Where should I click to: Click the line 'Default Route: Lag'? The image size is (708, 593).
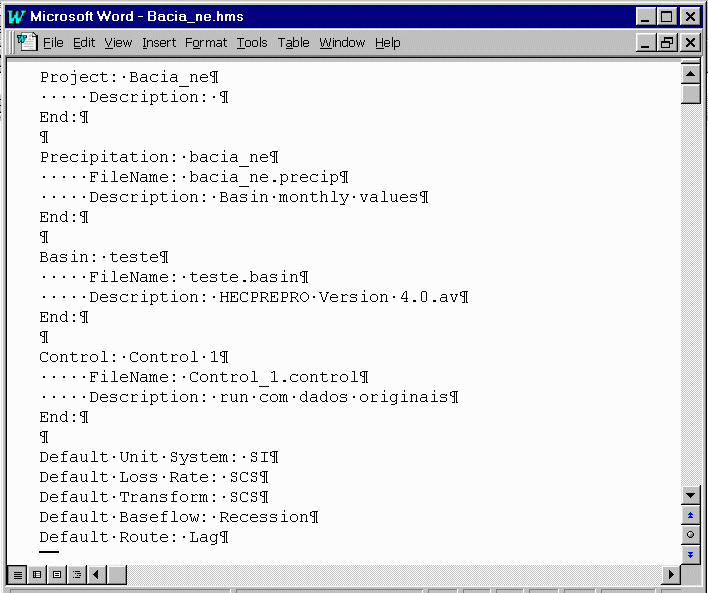pos(134,537)
